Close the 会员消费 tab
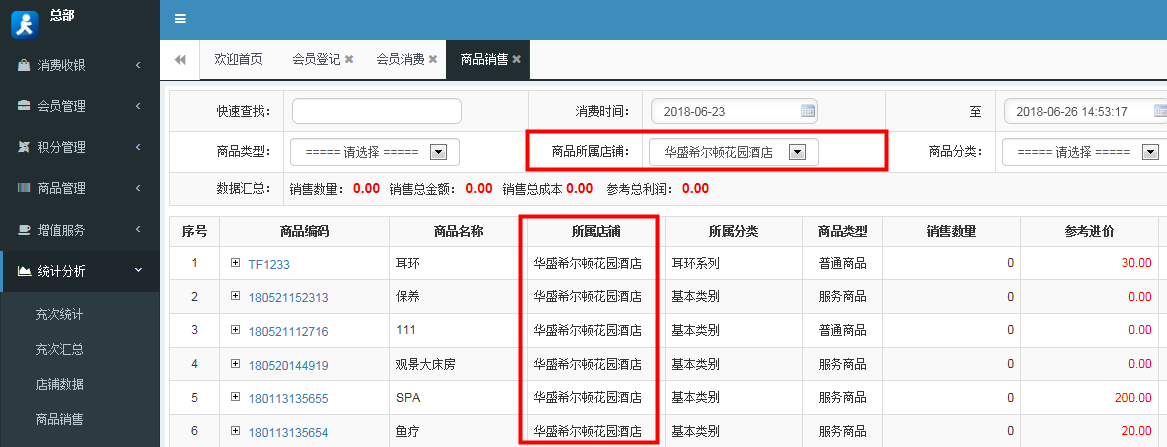Viewport: 1167px width, 447px height. [x=433, y=60]
